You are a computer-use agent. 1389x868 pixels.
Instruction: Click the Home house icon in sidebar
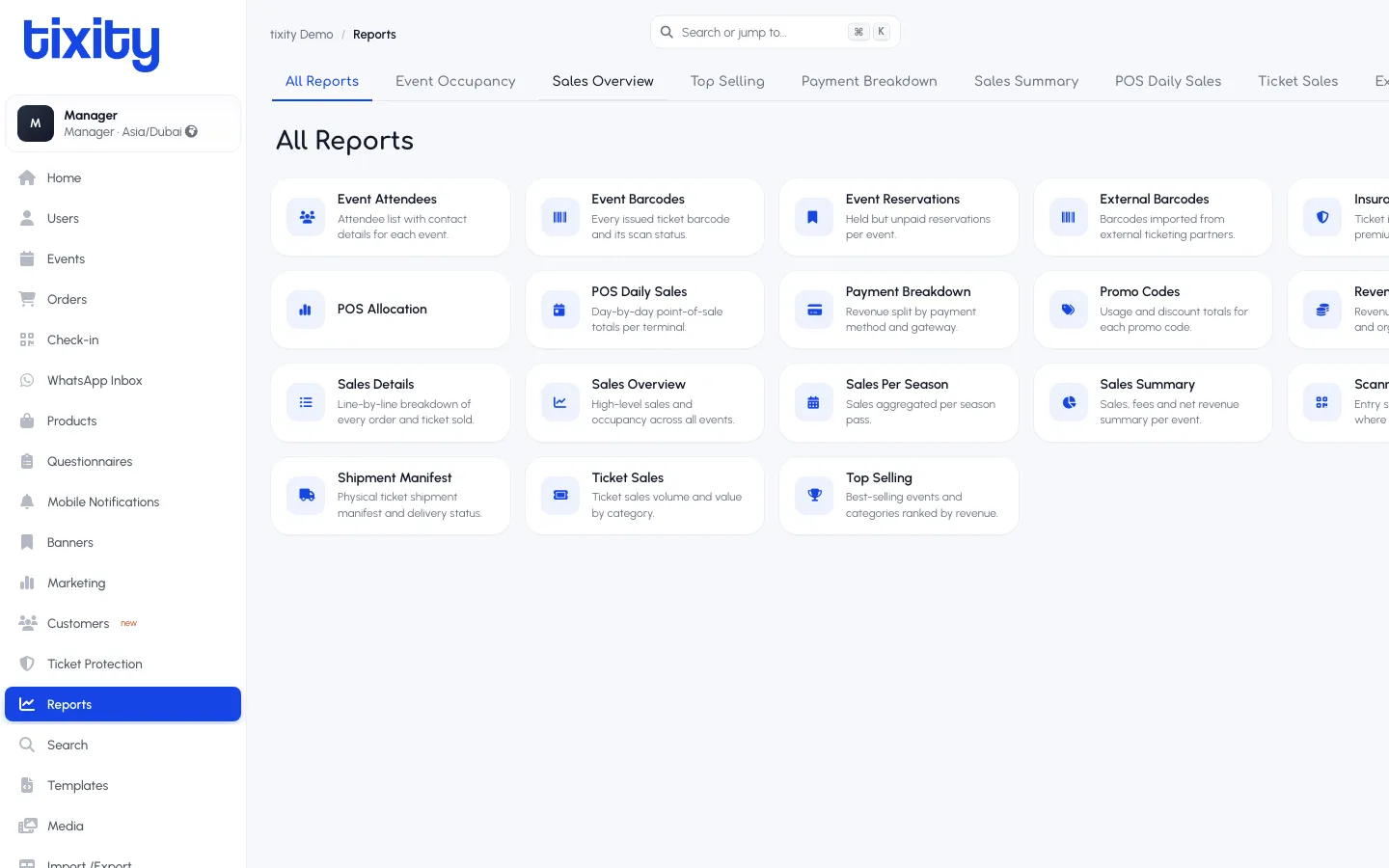tap(27, 177)
